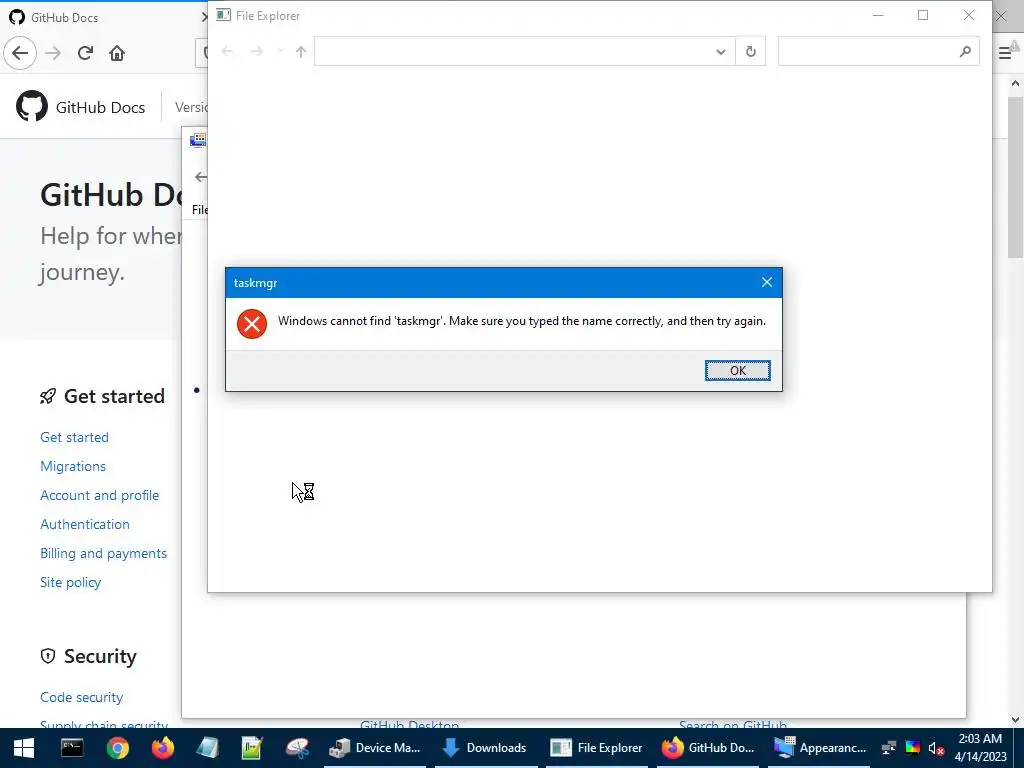The image size is (1024, 768).
Task: Go forward in the Firefox browser
Action: (x=53, y=53)
